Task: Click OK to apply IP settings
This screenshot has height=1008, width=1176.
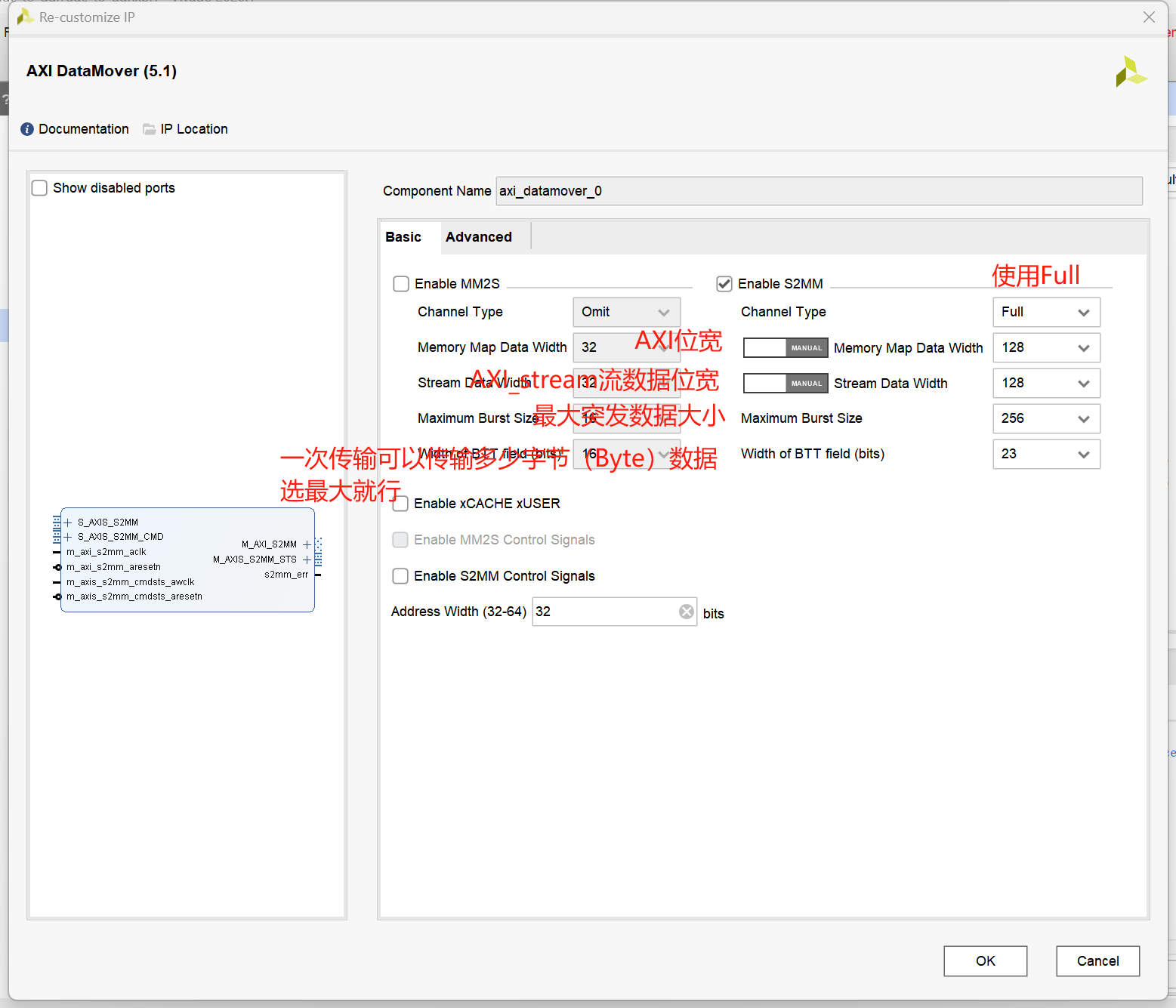Action: (985, 960)
